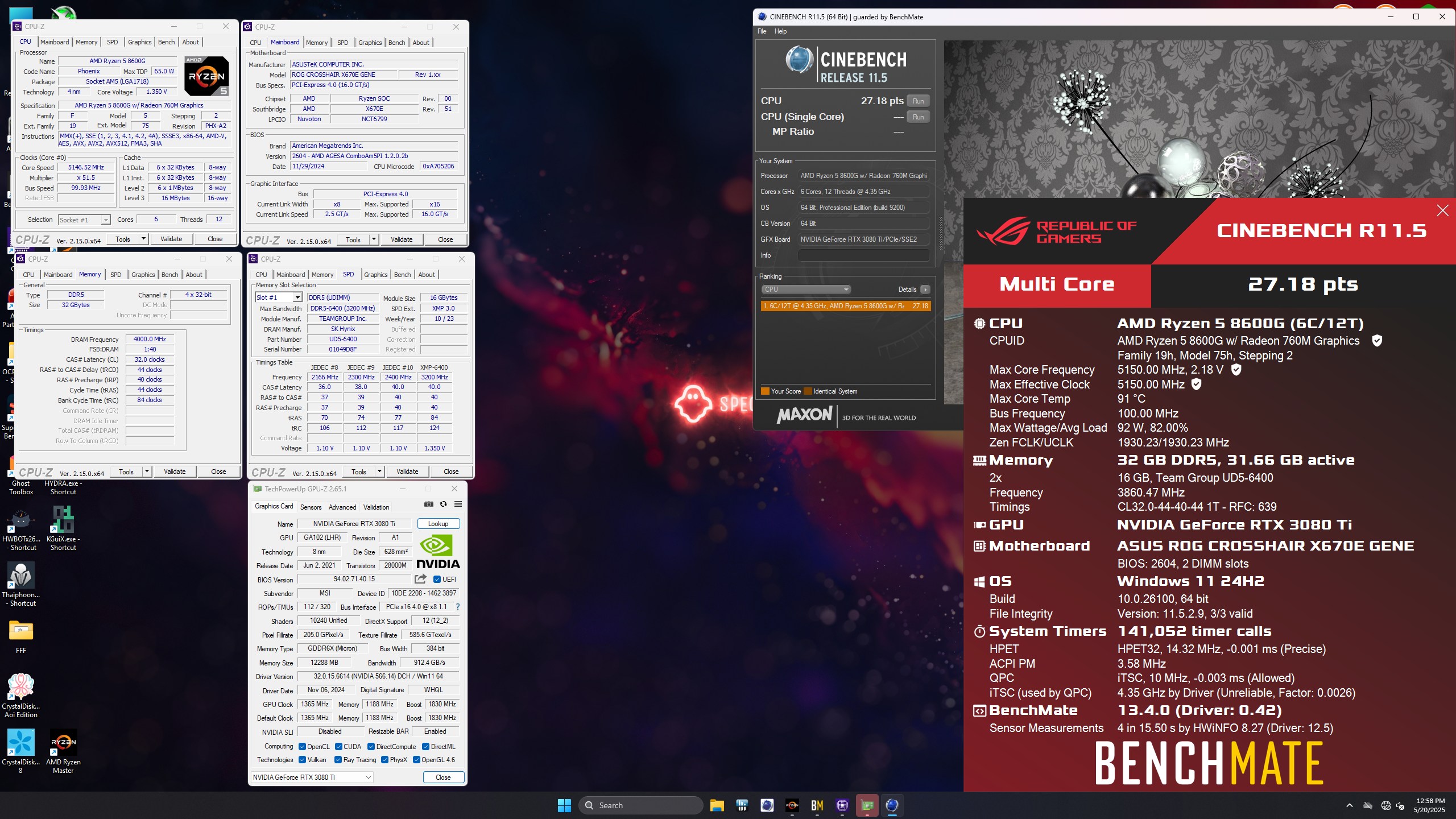Open Tools dropdown arrow in CPU-Z SPD window
1456x819 pixels.
tap(379, 471)
